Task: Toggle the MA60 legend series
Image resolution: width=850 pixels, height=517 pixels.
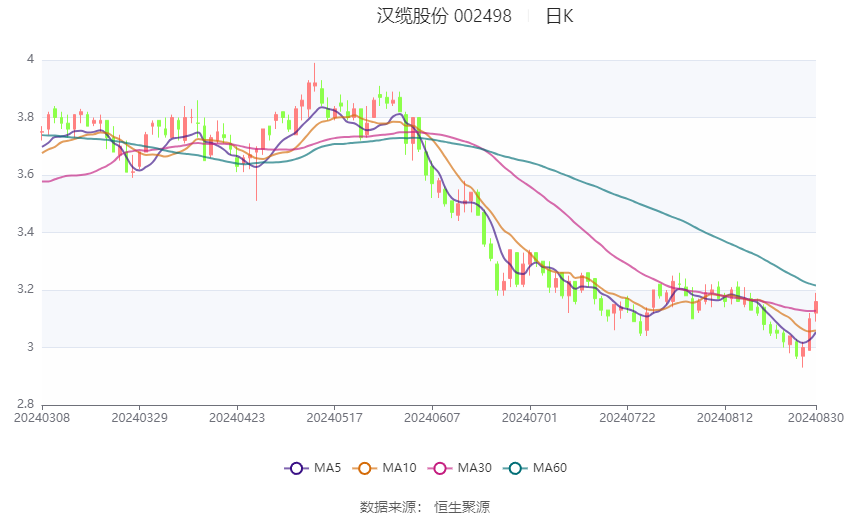Action: pyautogui.click(x=535, y=468)
